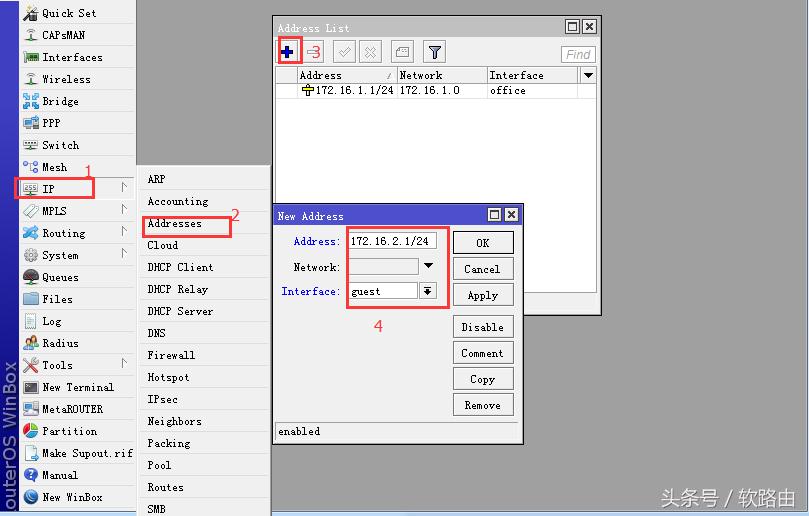Enable entry with checkmark toolbar icon
809x516 pixels.
pyautogui.click(x=344, y=52)
